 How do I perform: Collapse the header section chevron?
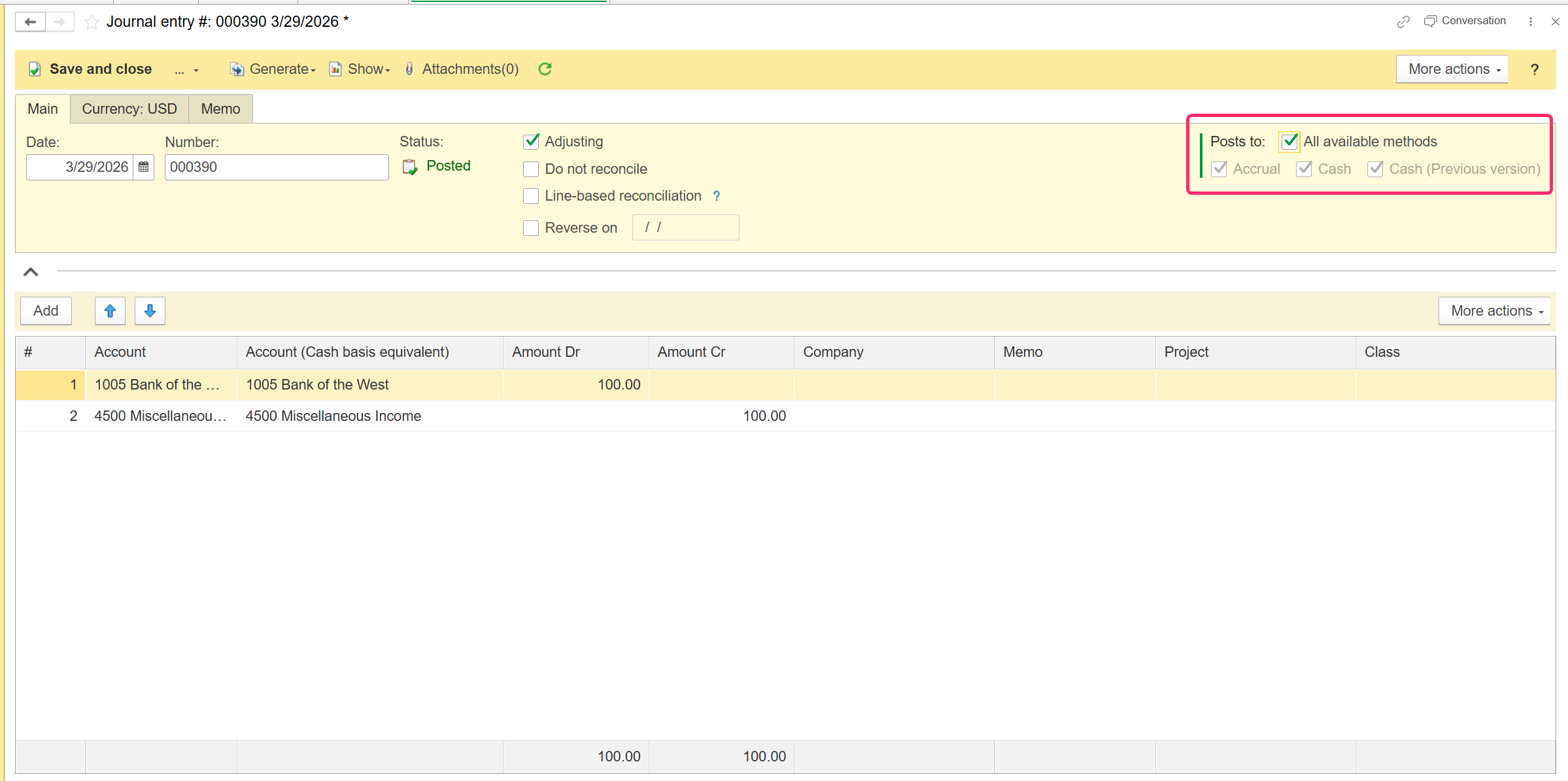(x=31, y=272)
